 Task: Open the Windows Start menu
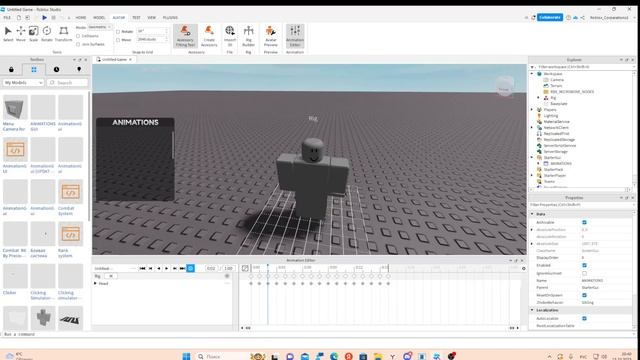point(186,356)
